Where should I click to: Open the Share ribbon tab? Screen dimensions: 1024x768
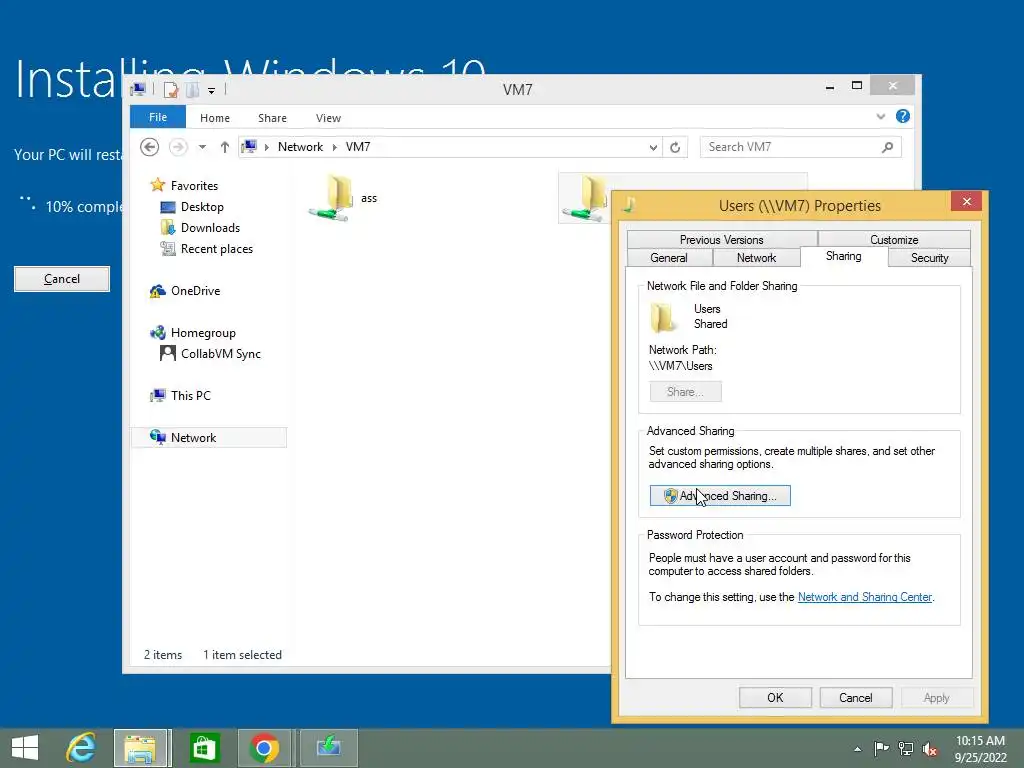pos(272,118)
